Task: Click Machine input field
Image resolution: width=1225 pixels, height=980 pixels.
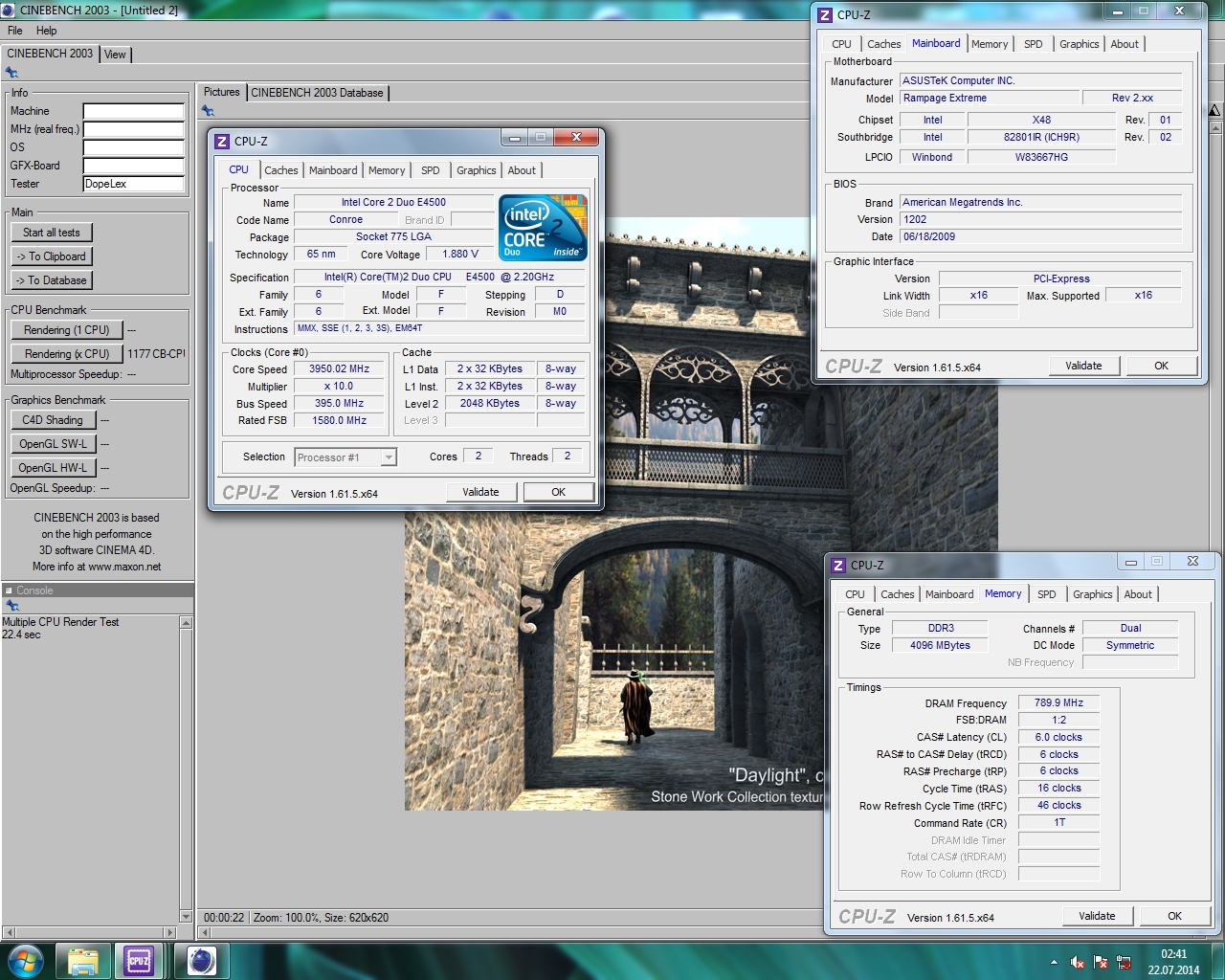Action: (133, 111)
